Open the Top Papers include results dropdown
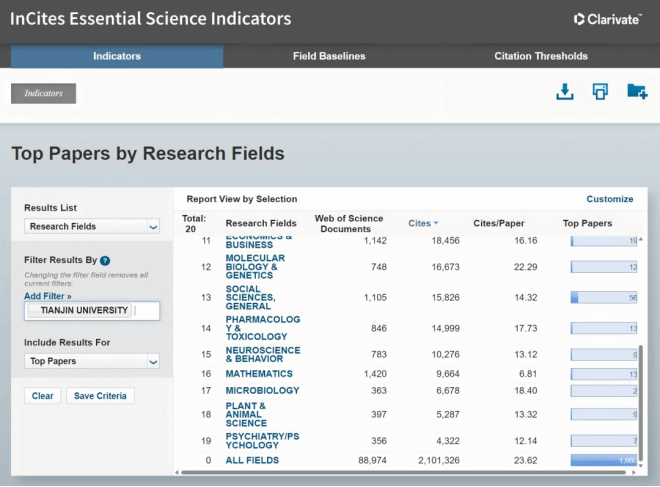Screen dimensions: 660x487 (92, 361)
